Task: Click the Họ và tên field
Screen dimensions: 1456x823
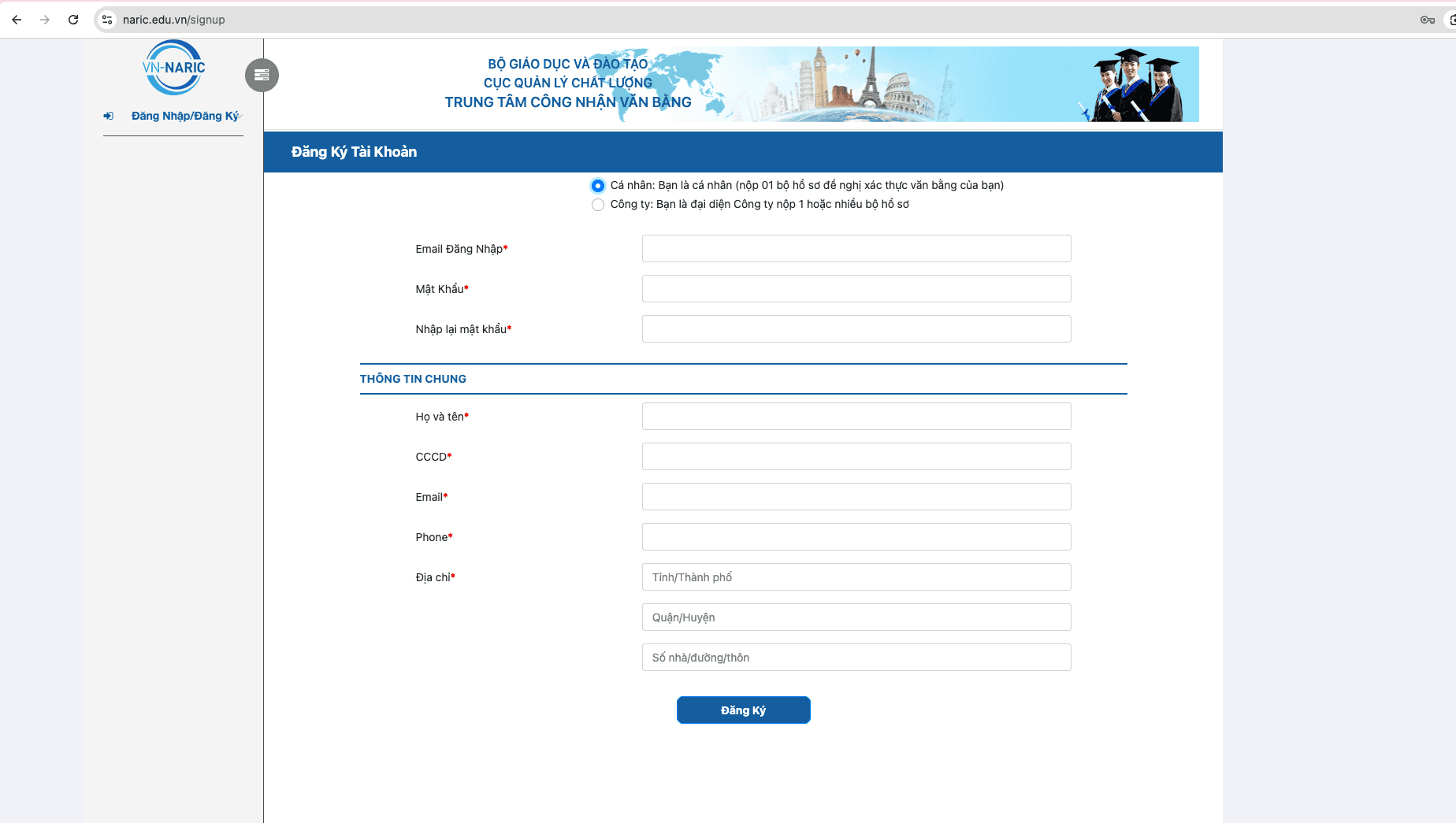Action: pyautogui.click(x=856, y=416)
